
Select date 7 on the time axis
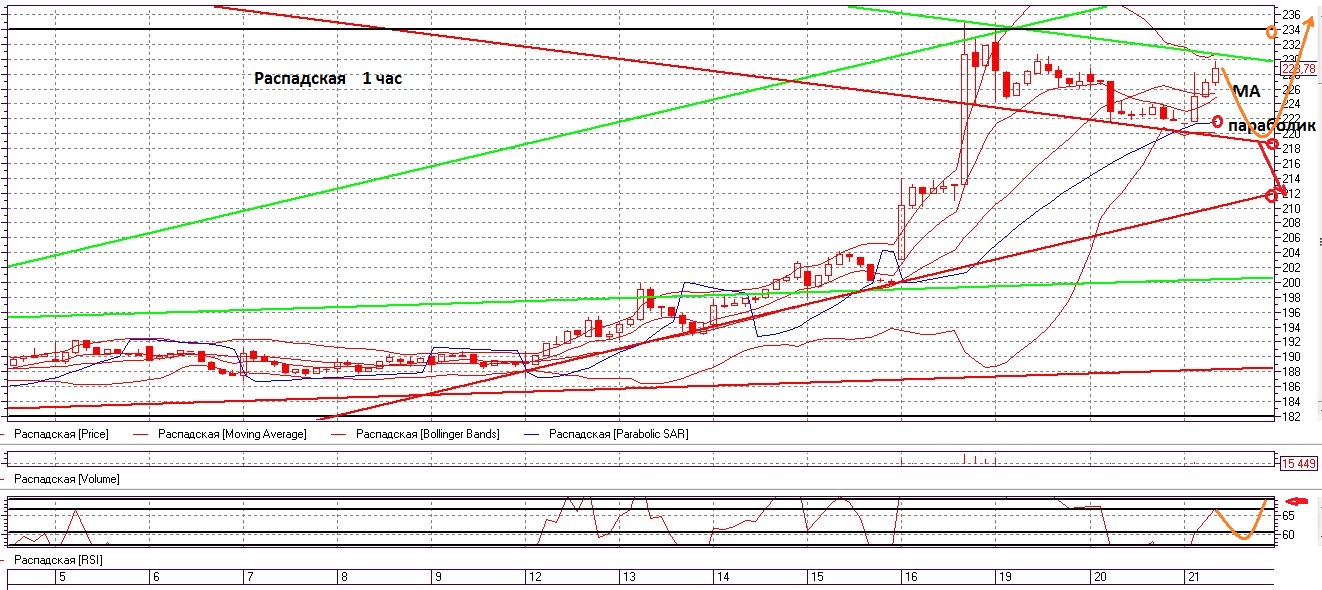[x=250, y=577]
